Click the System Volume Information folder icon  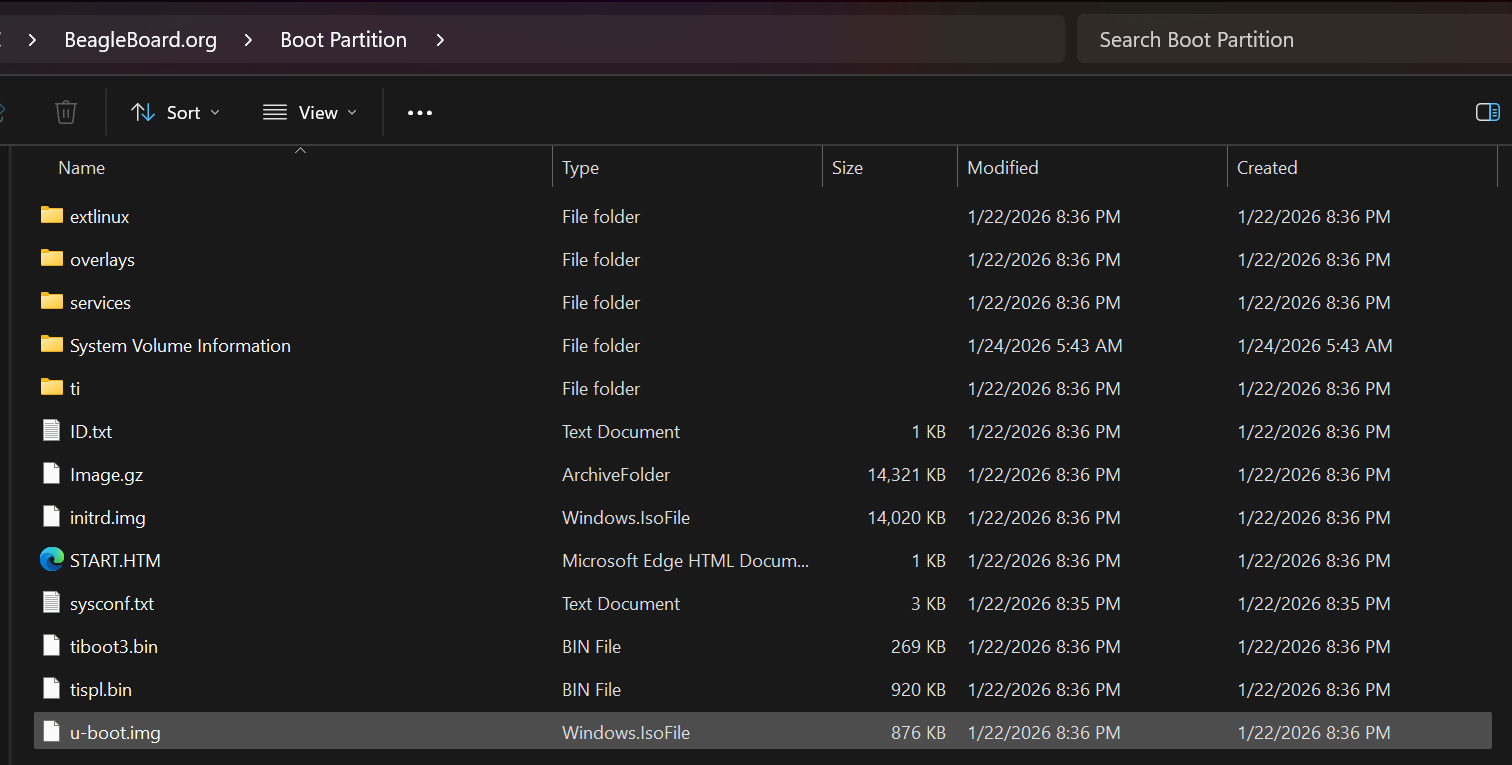pyautogui.click(x=52, y=344)
